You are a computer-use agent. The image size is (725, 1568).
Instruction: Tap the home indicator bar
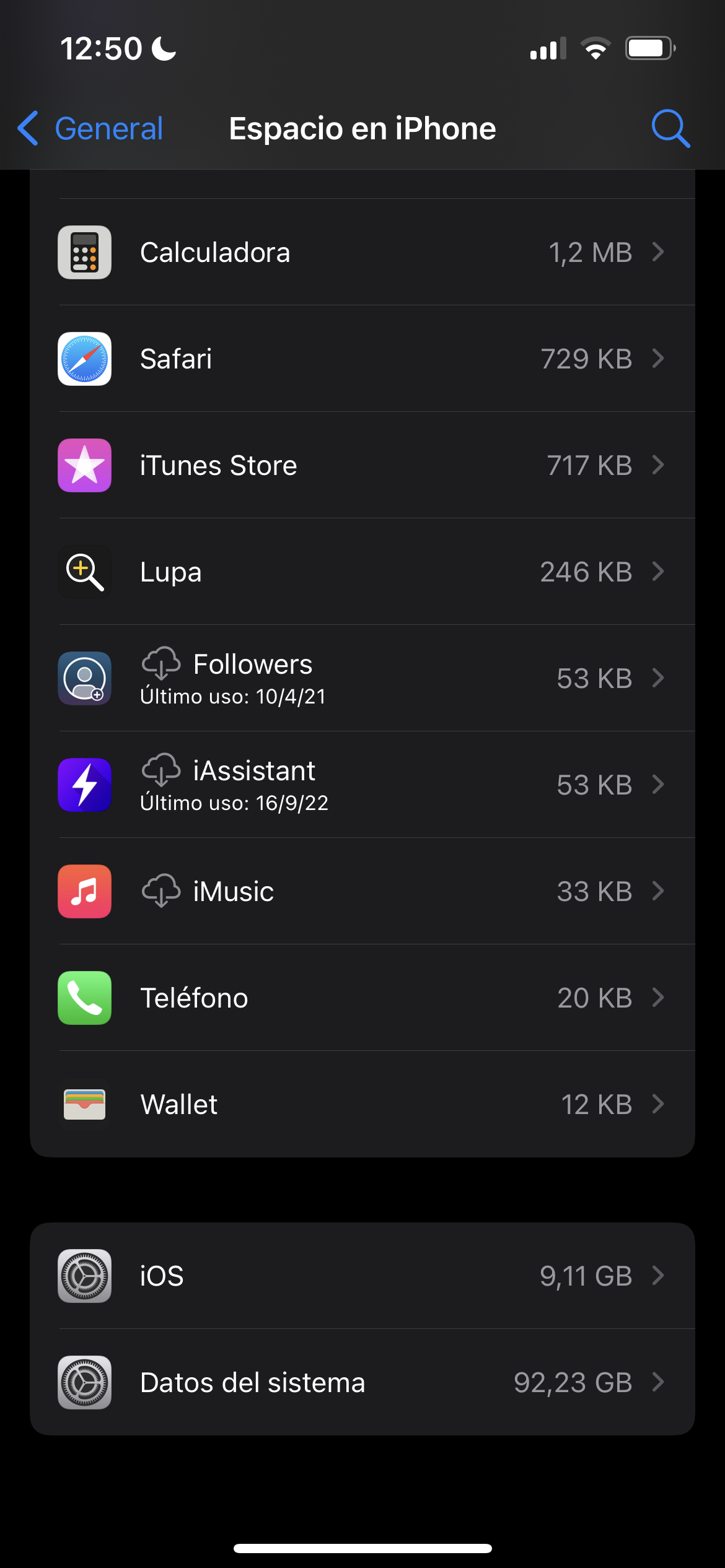[362, 1548]
